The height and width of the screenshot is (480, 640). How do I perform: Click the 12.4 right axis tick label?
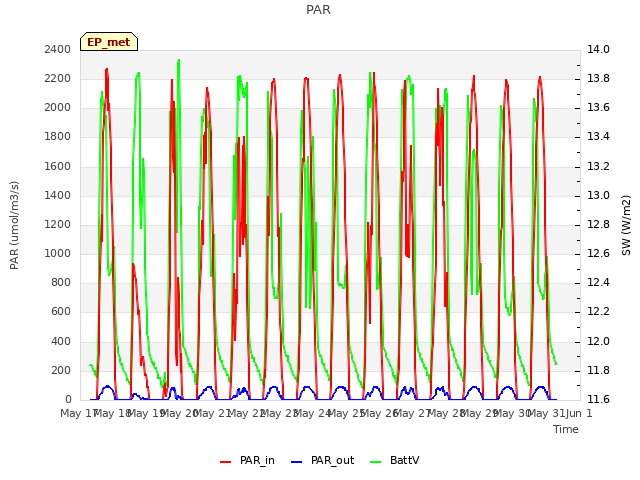pos(598,282)
